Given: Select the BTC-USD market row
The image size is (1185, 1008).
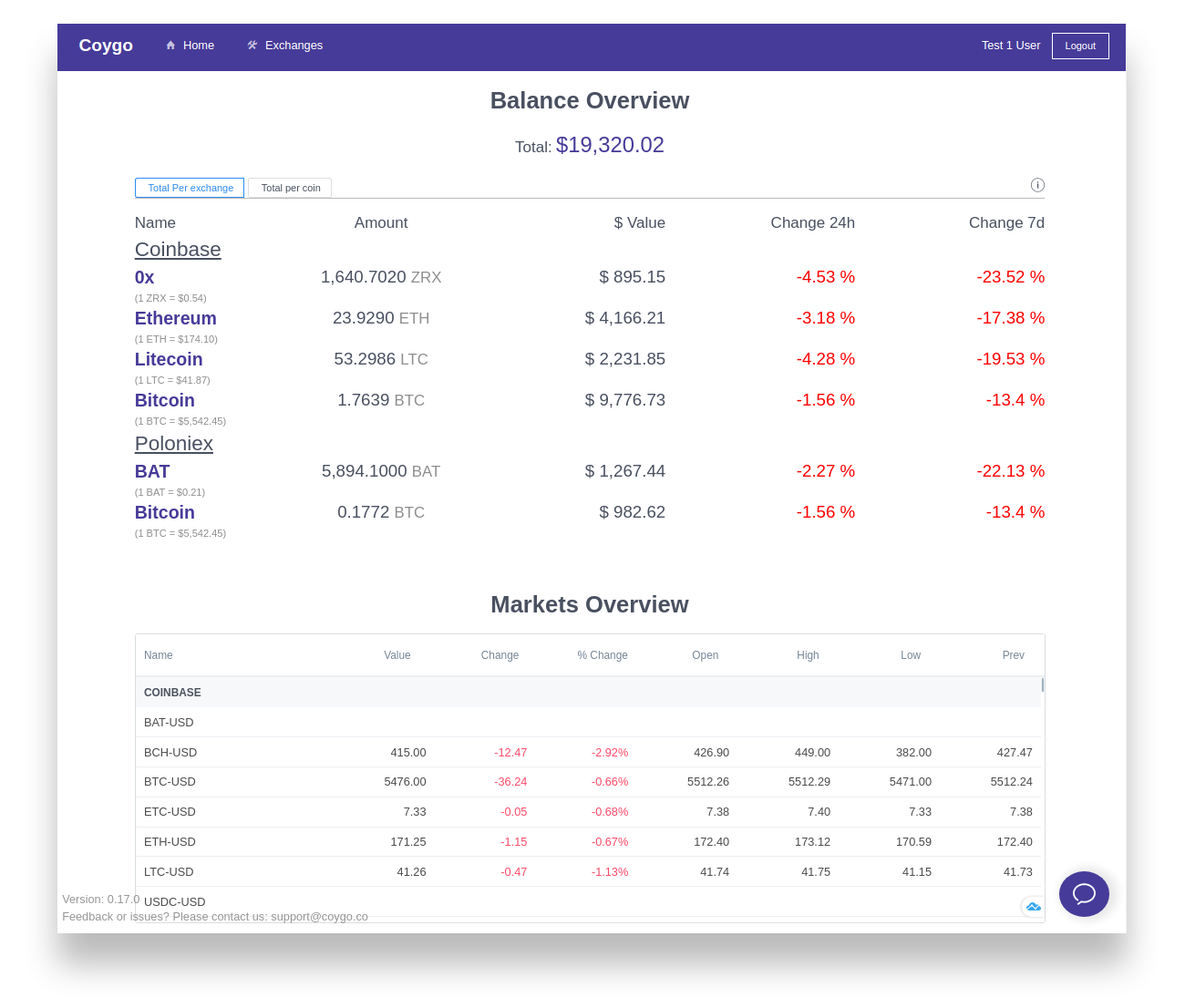Looking at the screenshot, I should click(588, 782).
